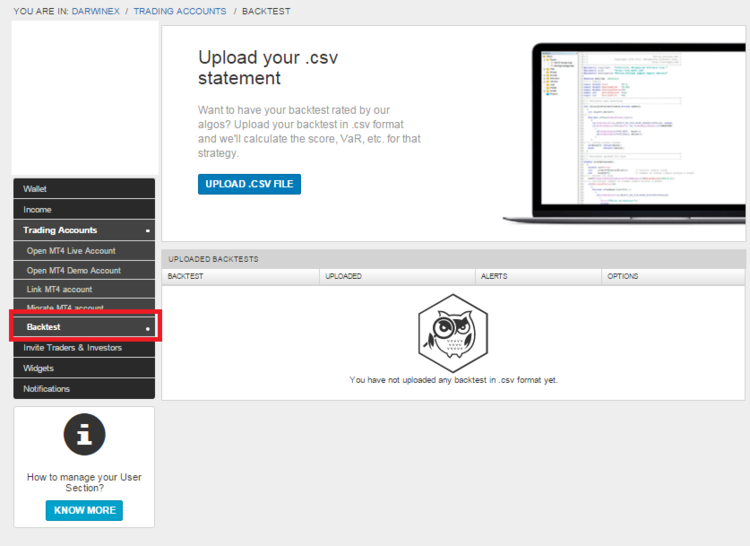
Task: Click the ALERTS column header
Action: pos(494,276)
